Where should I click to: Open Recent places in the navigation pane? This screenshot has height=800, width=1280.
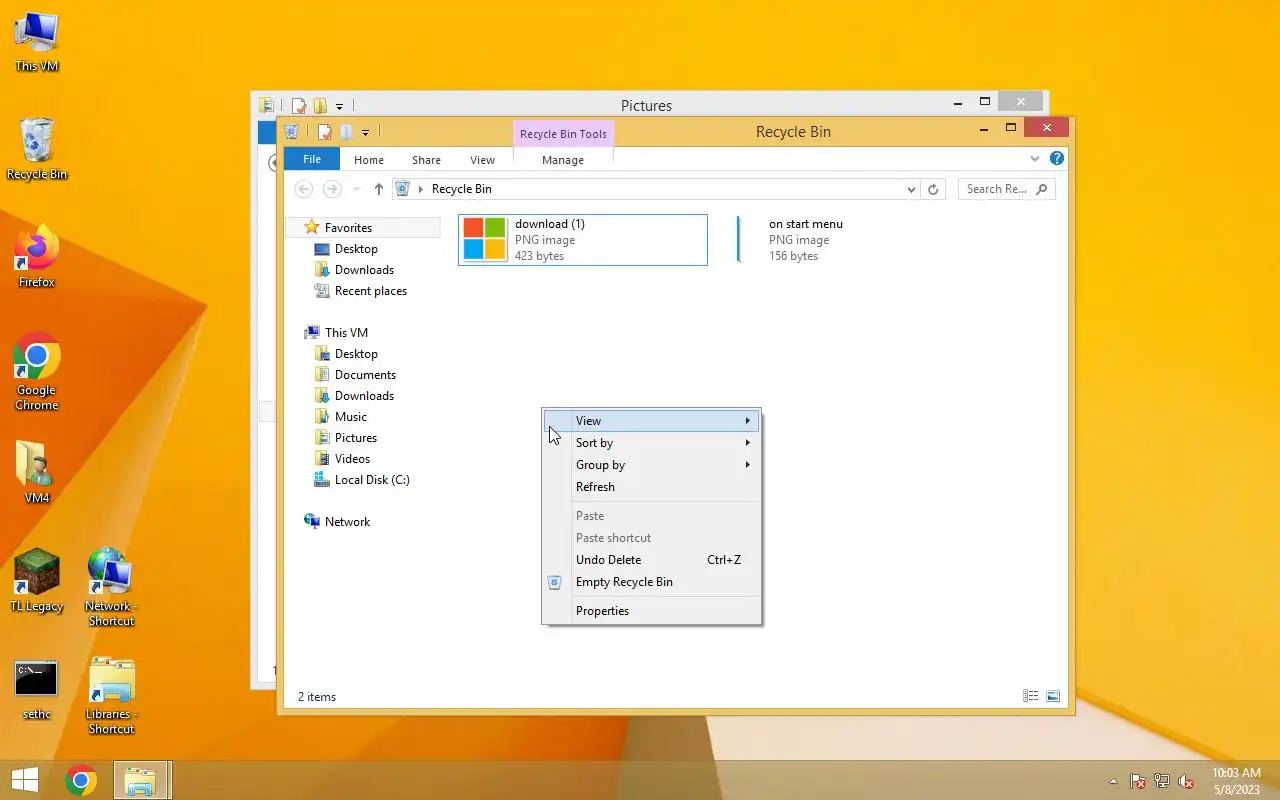(x=370, y=291)
